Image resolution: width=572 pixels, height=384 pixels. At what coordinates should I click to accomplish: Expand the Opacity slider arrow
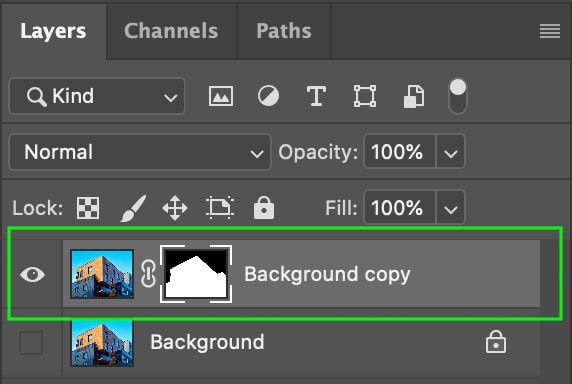point(451,152)
